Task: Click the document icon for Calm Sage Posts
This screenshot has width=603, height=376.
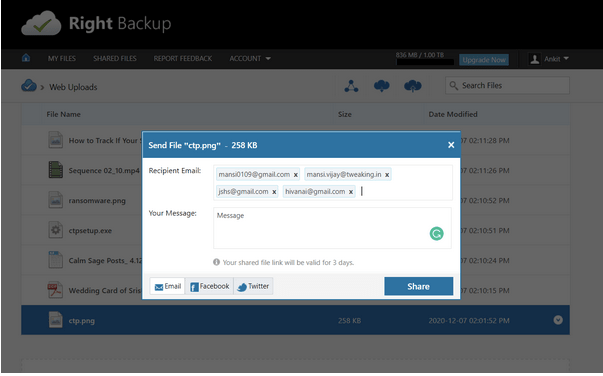Action: (56, 260)
